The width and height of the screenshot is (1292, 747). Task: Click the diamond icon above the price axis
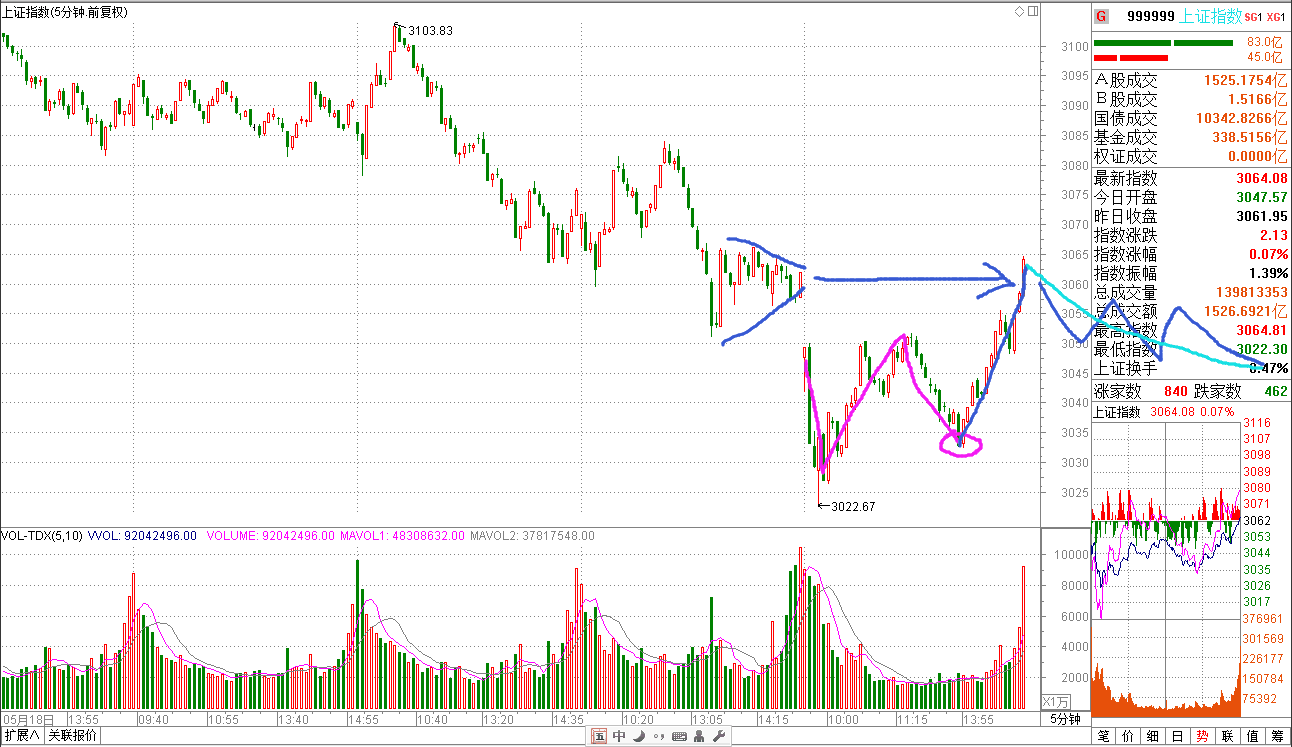1019,12
